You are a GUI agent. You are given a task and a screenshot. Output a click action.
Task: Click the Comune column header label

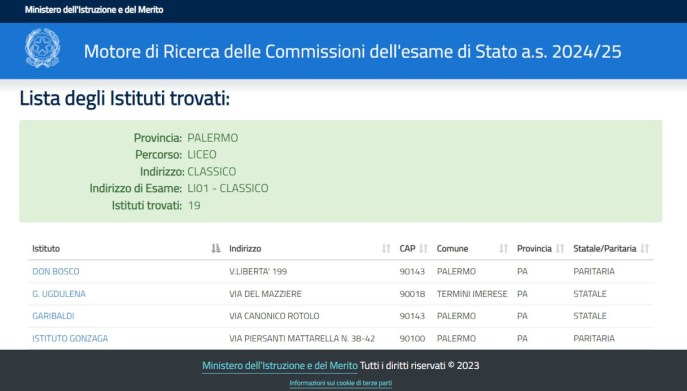pos(452,249)
